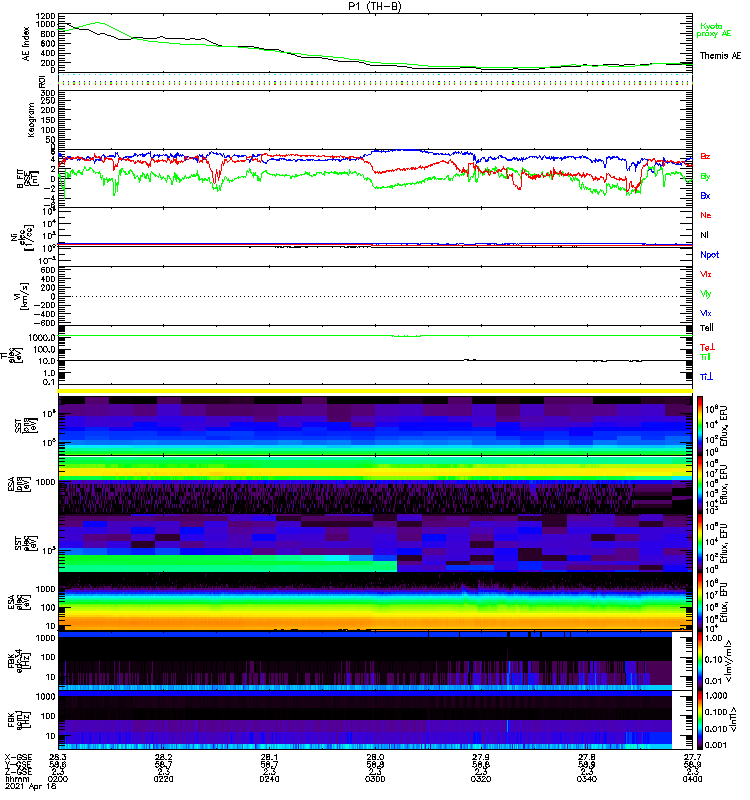Click the SST electrons Eflux color bar
The image size is (750, 800).
(700, 543)
